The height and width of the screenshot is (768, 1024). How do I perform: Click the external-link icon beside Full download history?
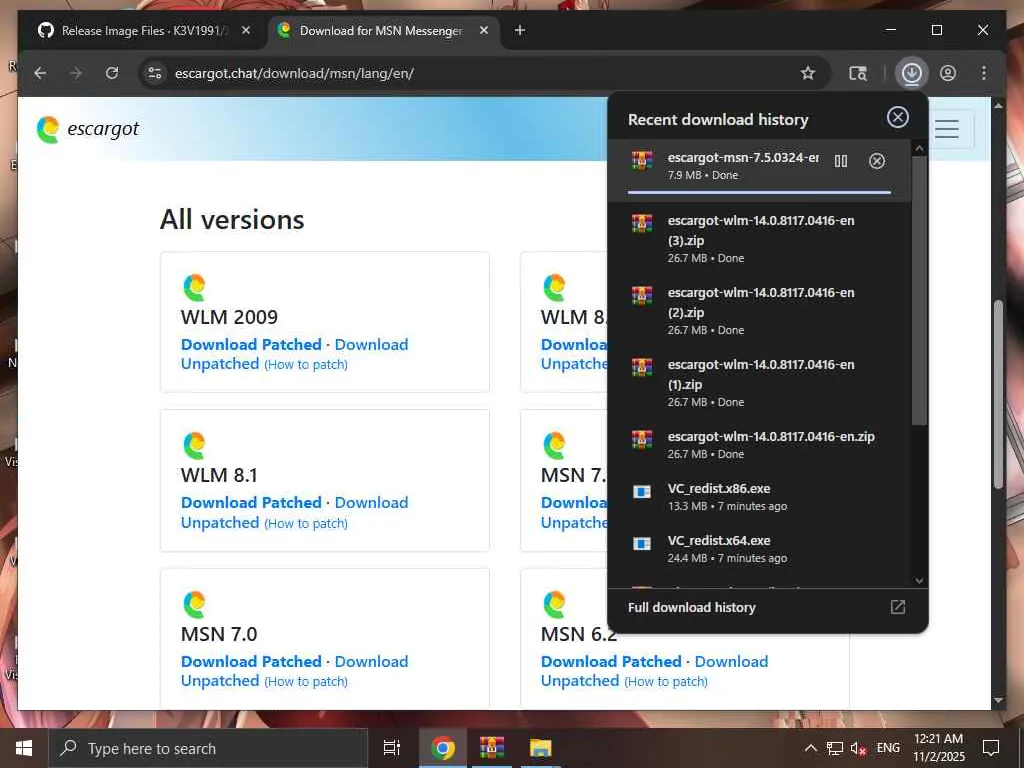[898, 607]
